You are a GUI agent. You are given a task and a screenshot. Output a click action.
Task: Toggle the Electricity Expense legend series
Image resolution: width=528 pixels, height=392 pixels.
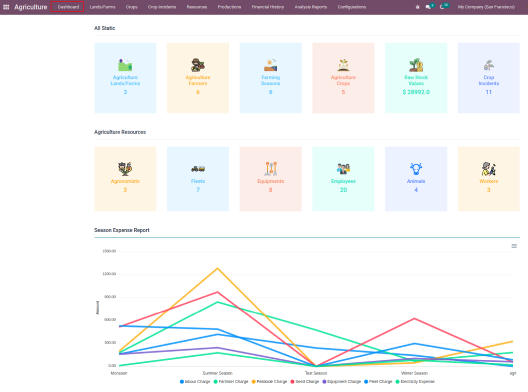(x=415, y=382)
